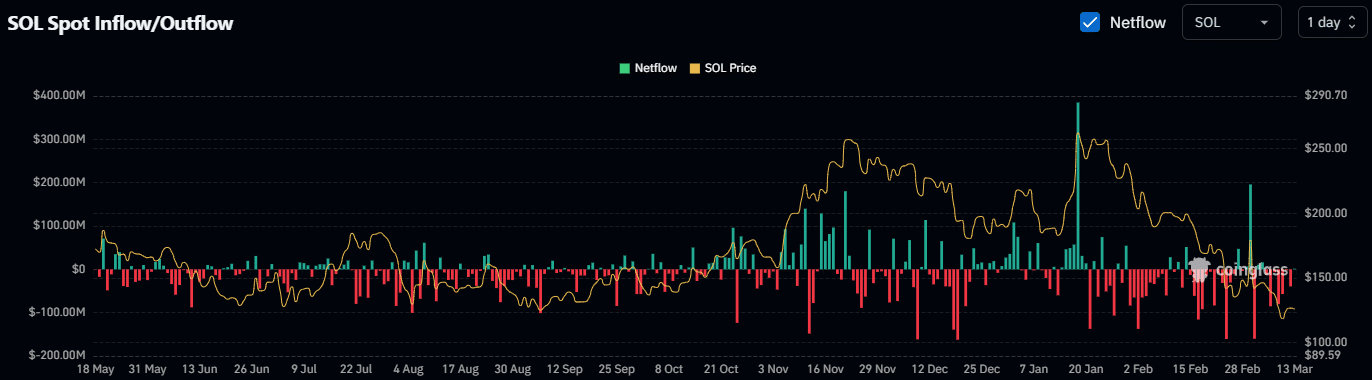Click the green Netflow legend swatch
Screen dimensions: 1372x380
point(624,68)
